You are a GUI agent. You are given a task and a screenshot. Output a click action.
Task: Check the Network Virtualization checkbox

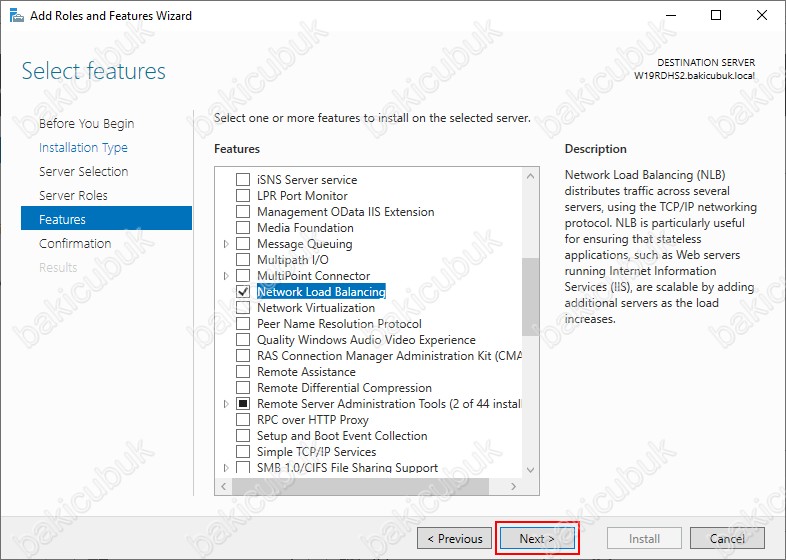tap(243, 308)
